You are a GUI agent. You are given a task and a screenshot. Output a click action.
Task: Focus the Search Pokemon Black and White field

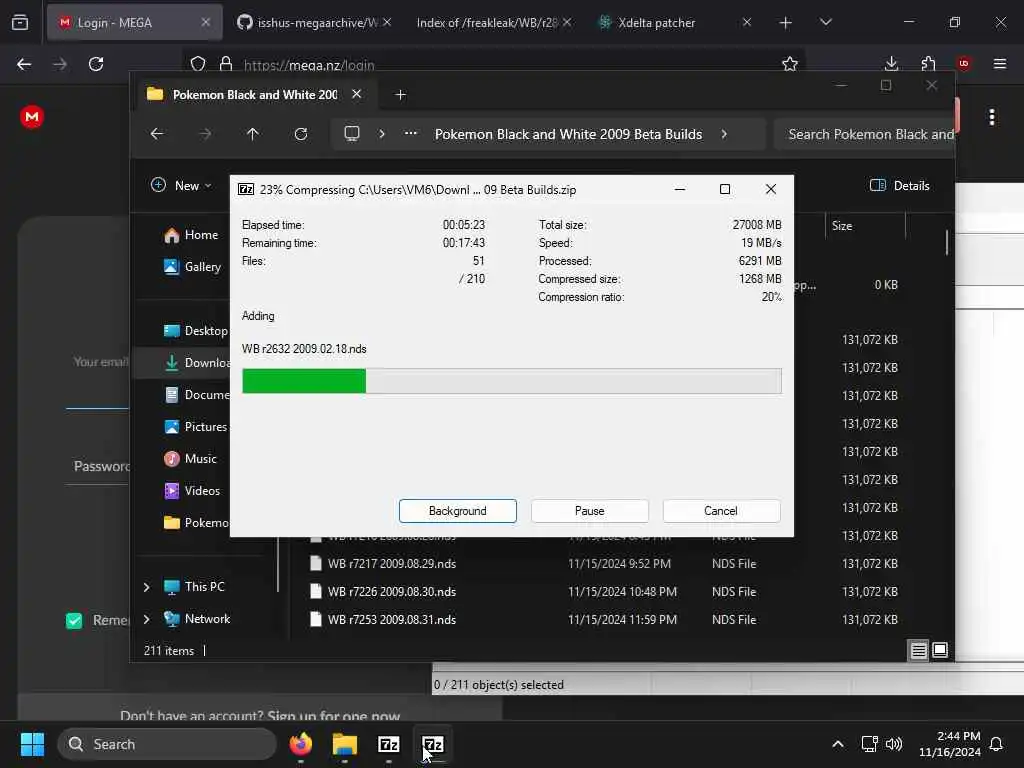(x=864, y=134)
